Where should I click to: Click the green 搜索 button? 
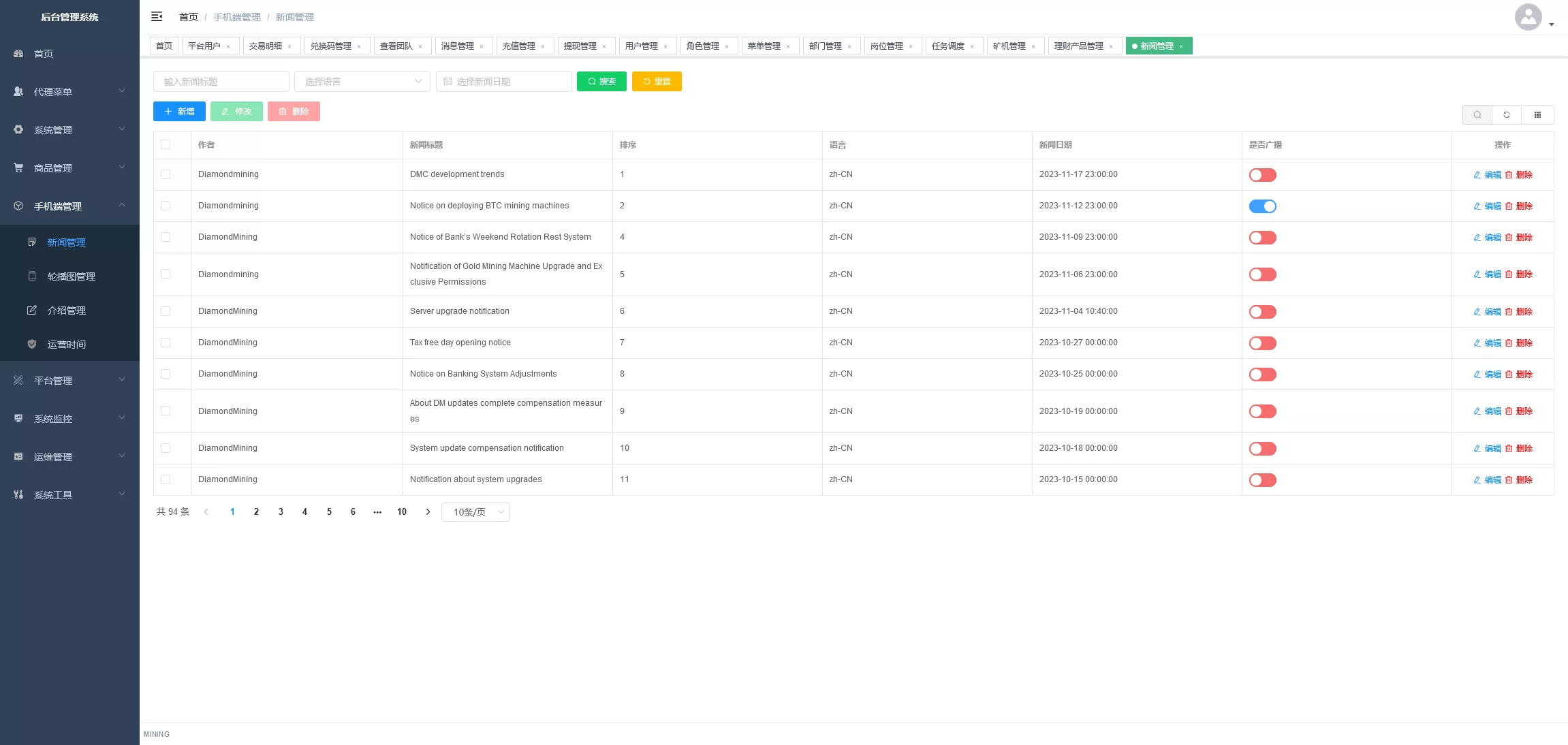[x=601, y=82]
